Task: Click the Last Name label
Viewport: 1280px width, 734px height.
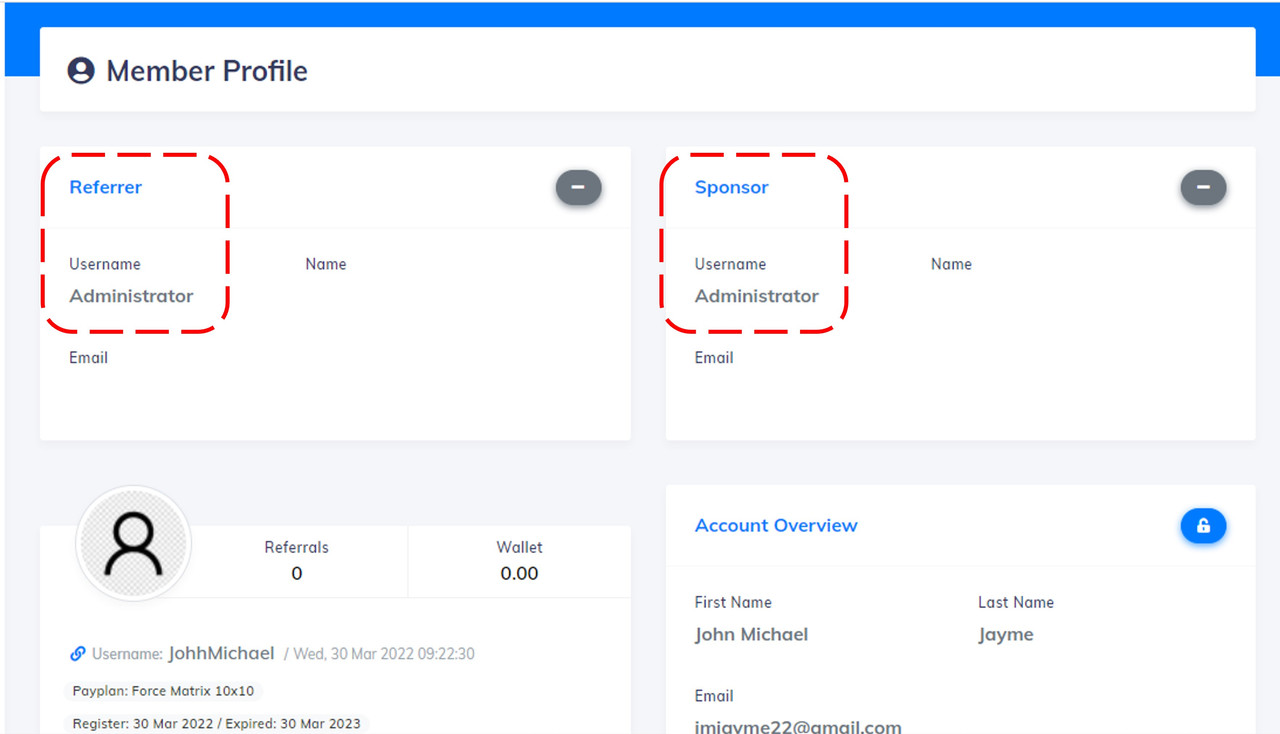Action: point(1016,602)
